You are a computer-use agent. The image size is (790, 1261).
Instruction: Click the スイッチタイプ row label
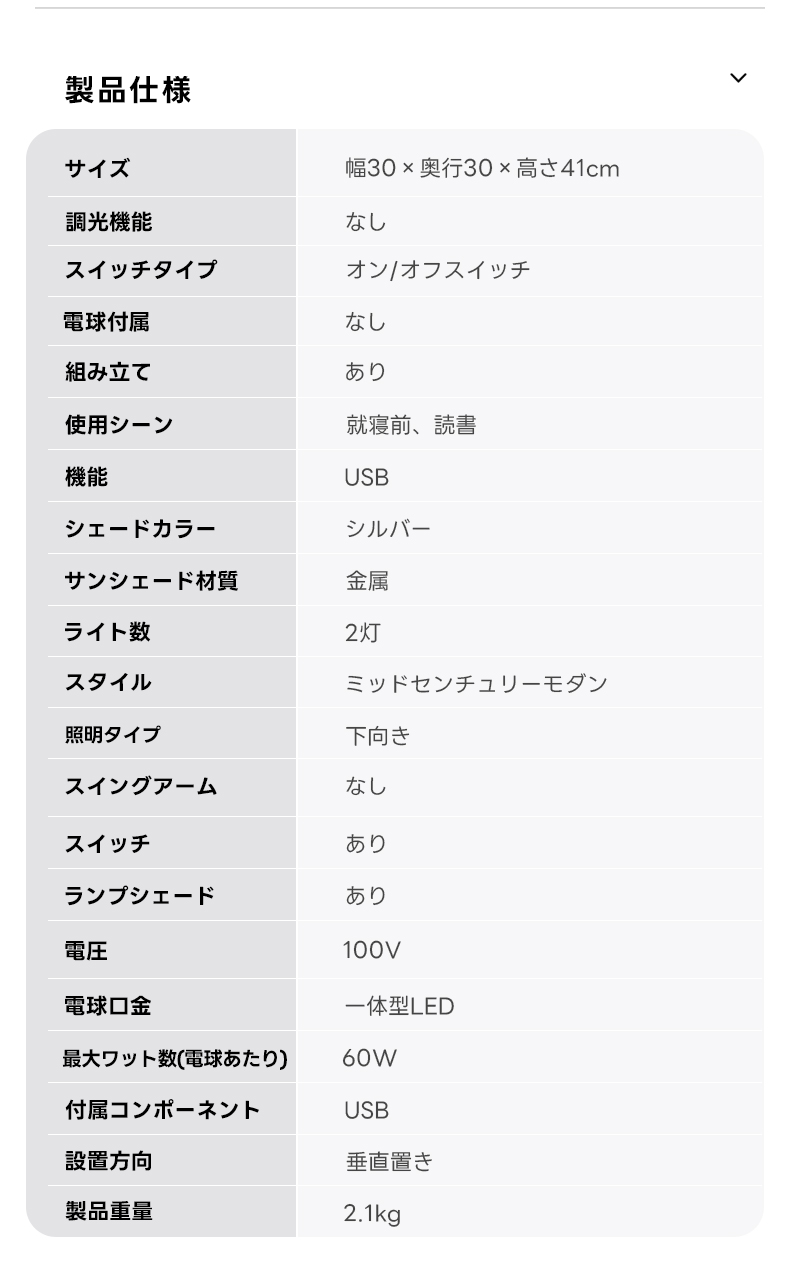tap(140, 270)
